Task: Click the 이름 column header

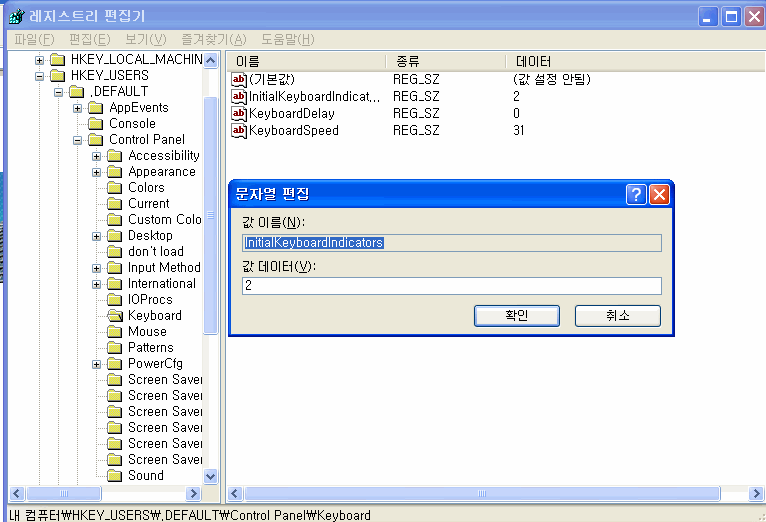Action: tap(306, 62)
